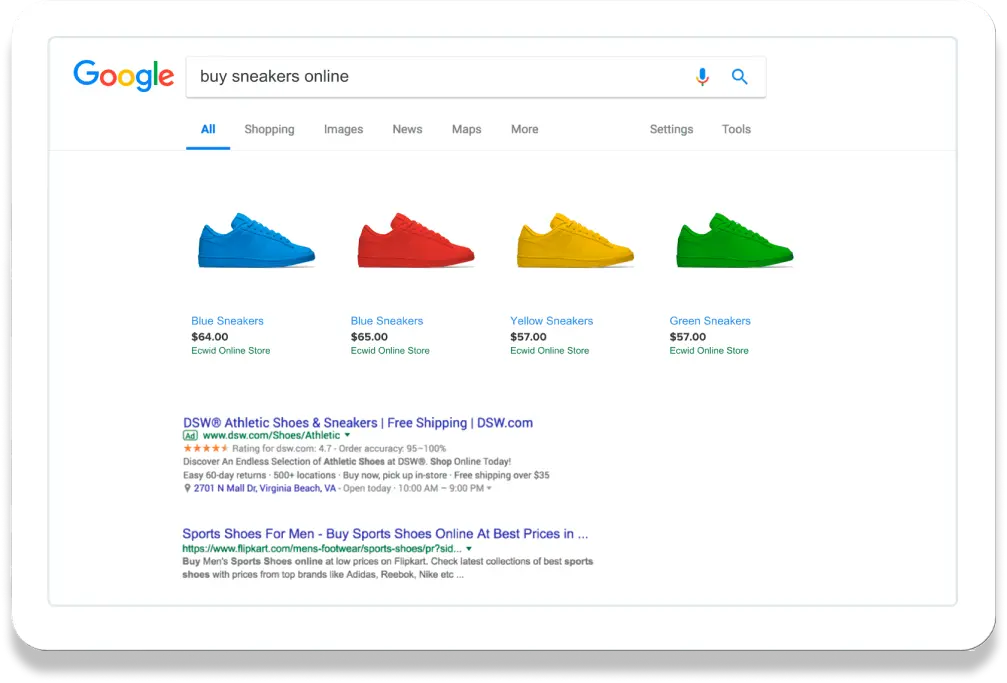Click Ecwid Online Store under $65.00 sneakers
Screen dimensions: 1007x683
[x=390, y=351]
